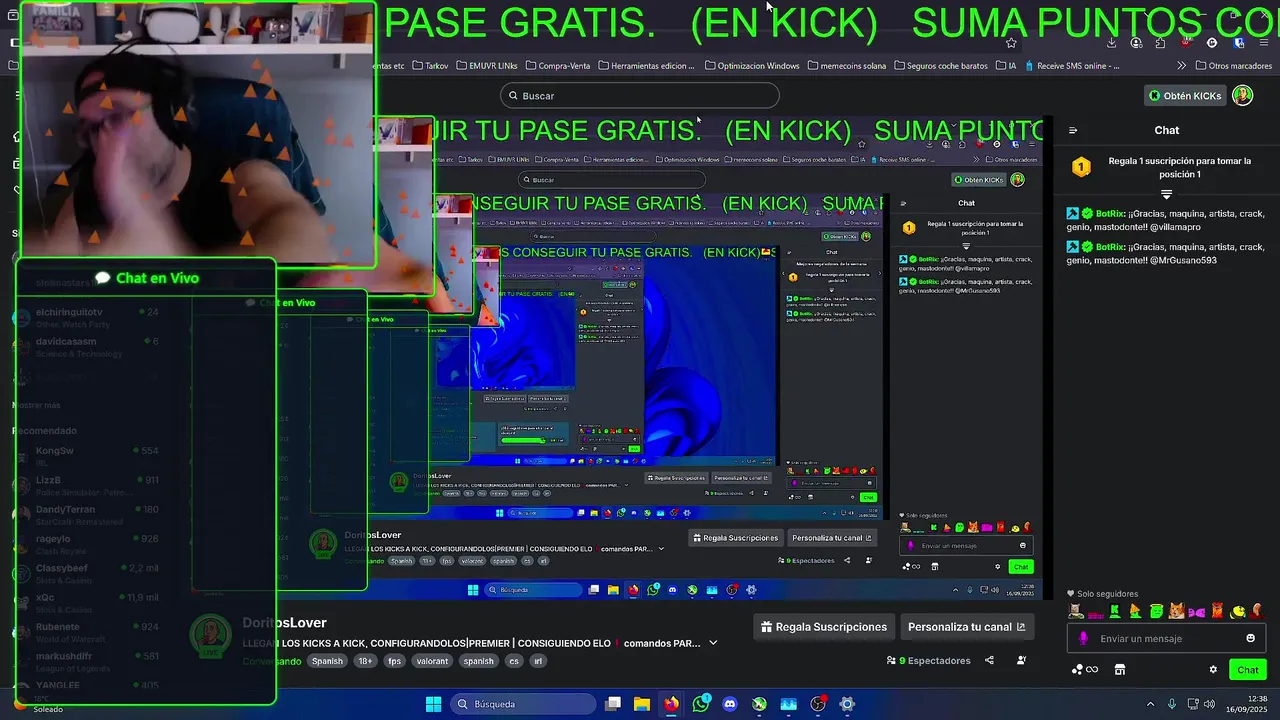Toggle the microphone tray icon

coord(1171,704)
